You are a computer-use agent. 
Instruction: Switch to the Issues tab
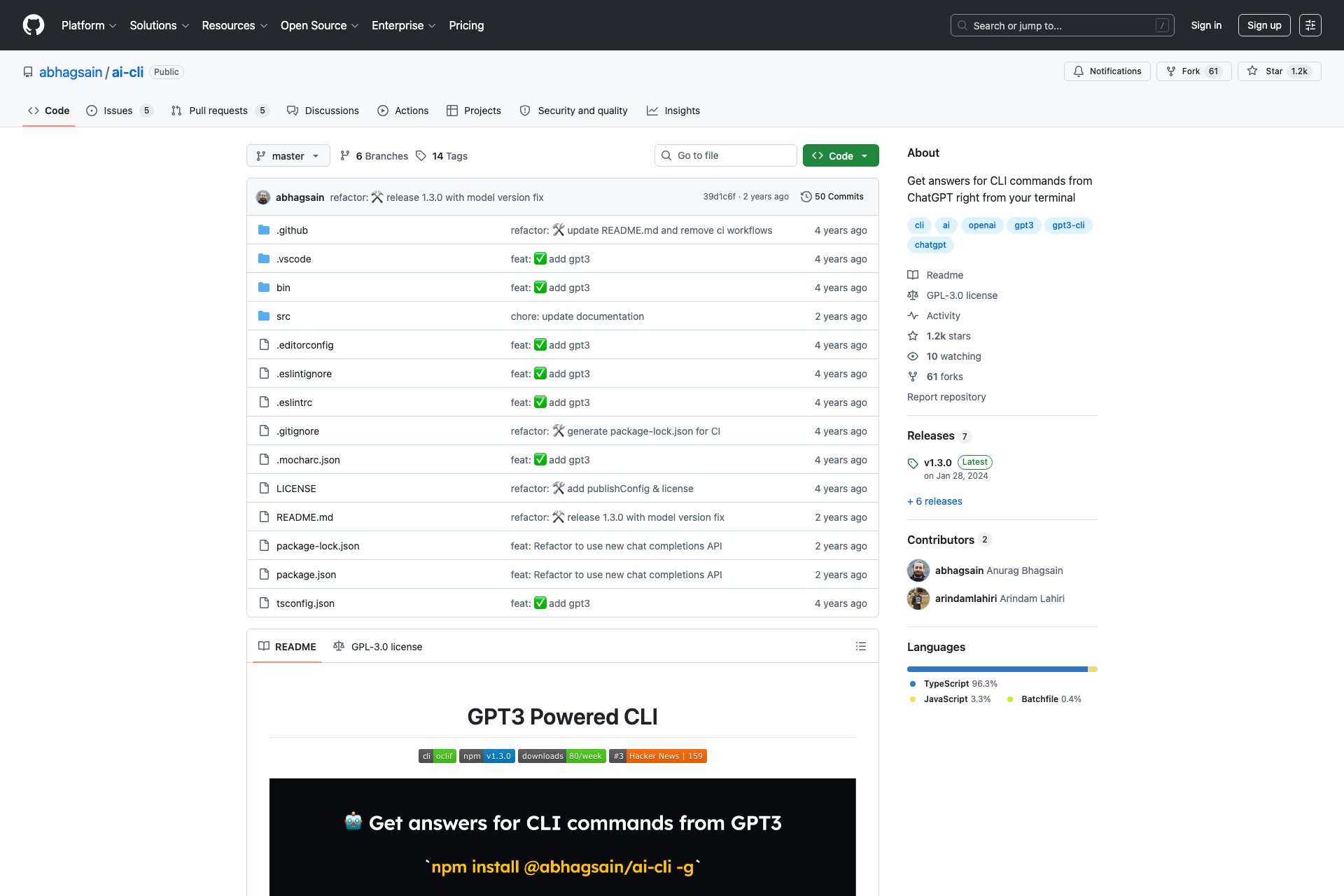118,111
